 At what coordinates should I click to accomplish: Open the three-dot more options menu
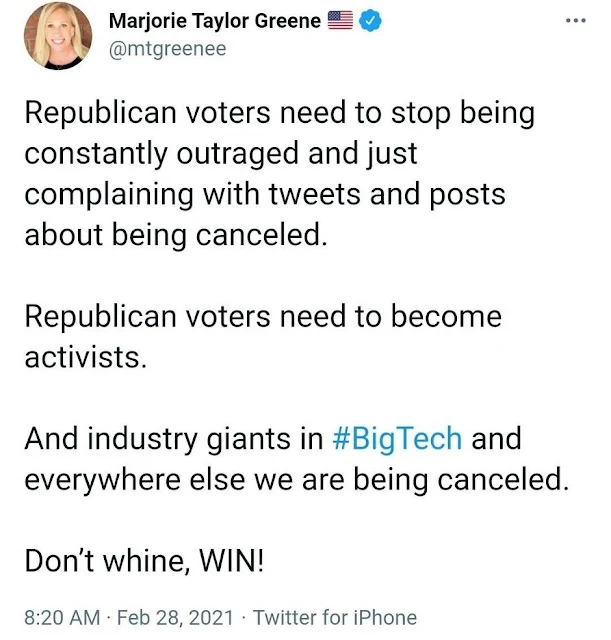[x=576, y=20]
